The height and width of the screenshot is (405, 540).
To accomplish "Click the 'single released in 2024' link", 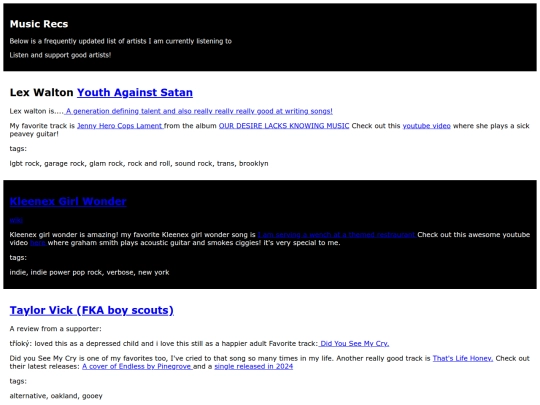I will click(x=253, y=366).
